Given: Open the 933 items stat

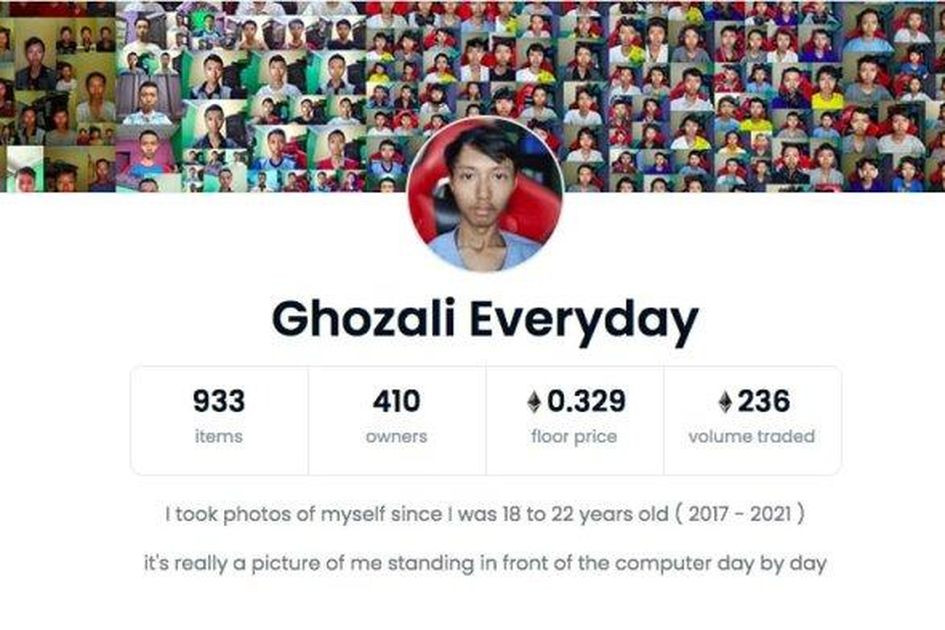Looking at the screenshot, I should click(x=219, y=420).
